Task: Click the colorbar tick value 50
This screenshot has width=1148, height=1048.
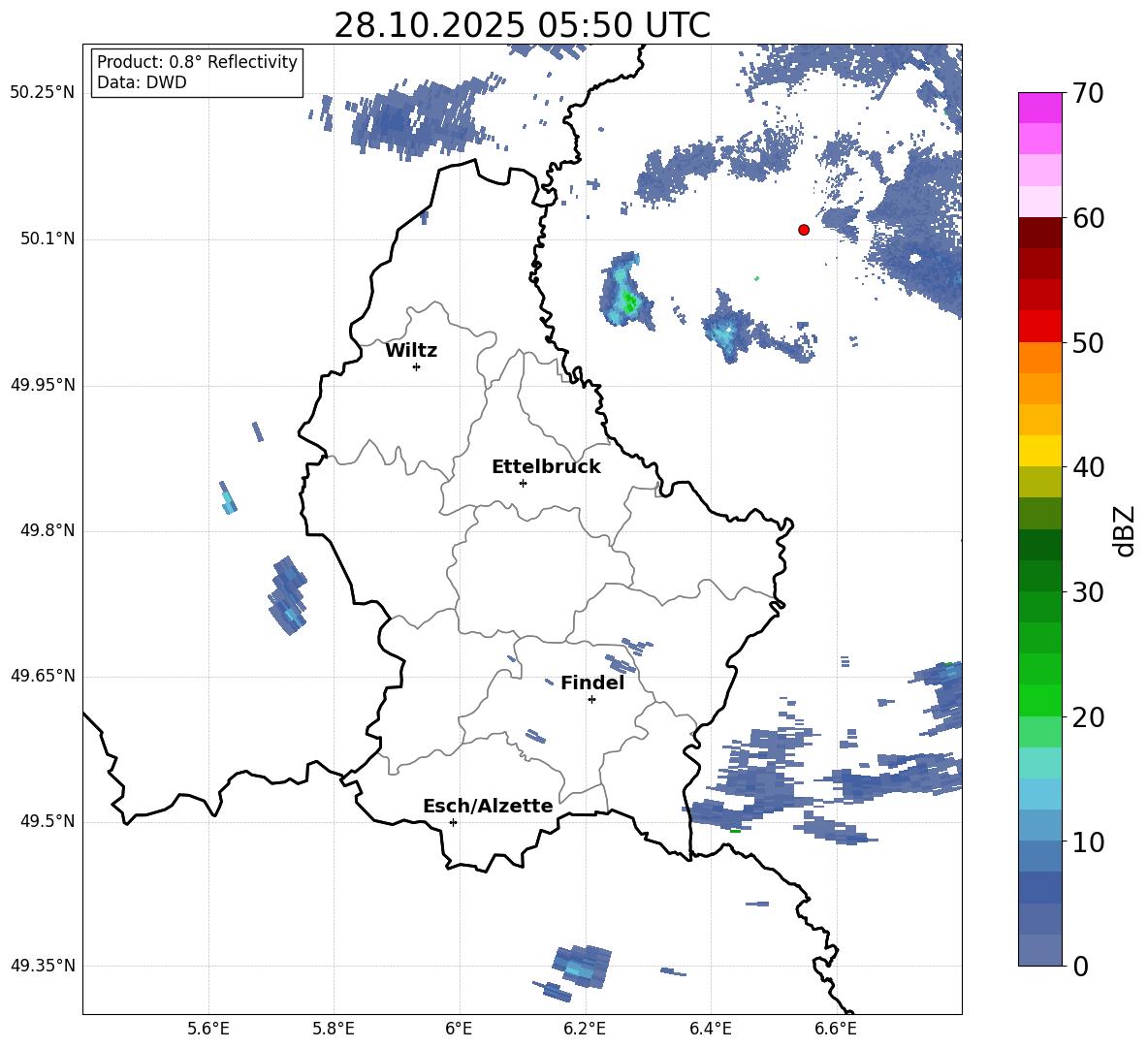Action: 1088,342
